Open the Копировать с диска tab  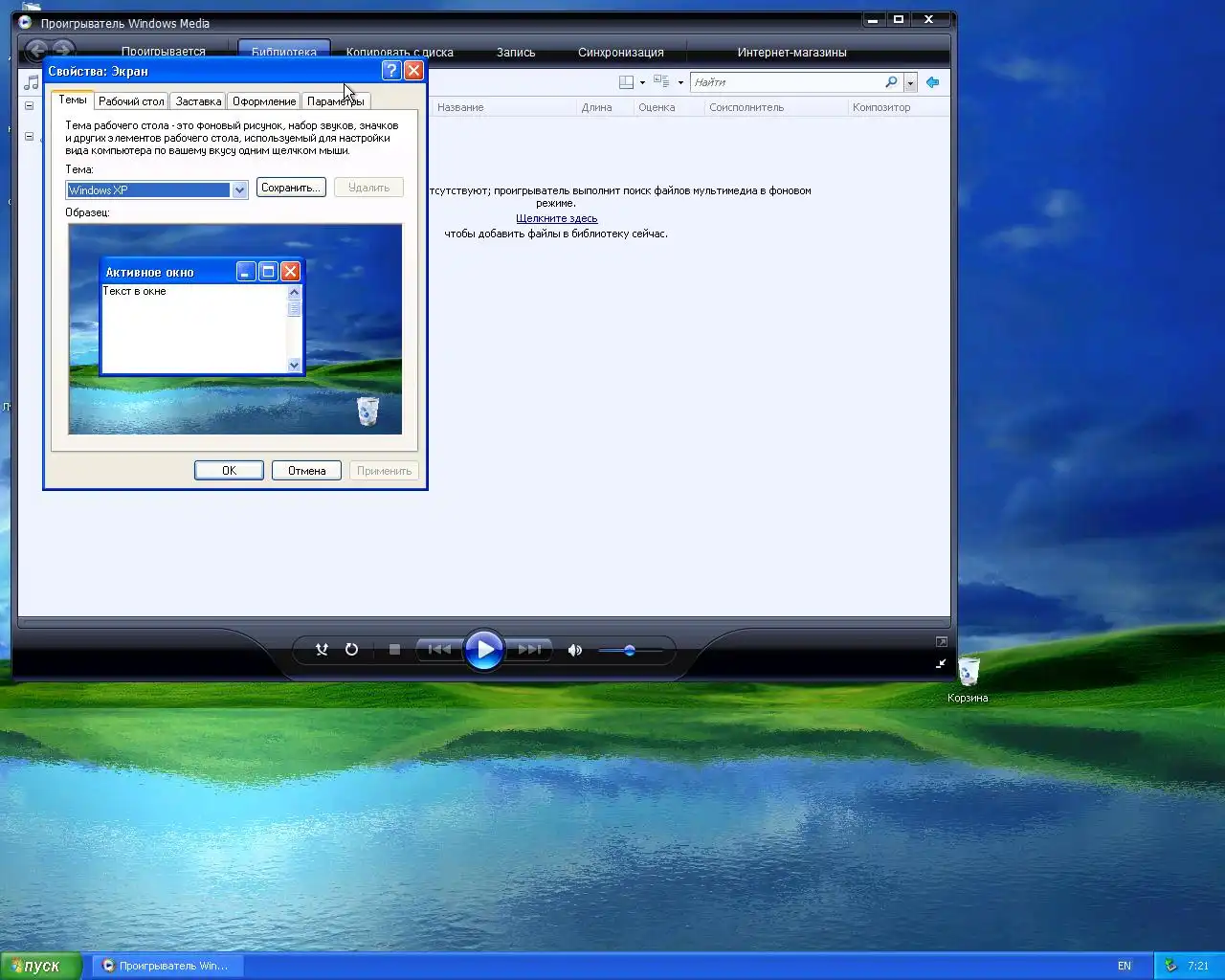point(400,52)
